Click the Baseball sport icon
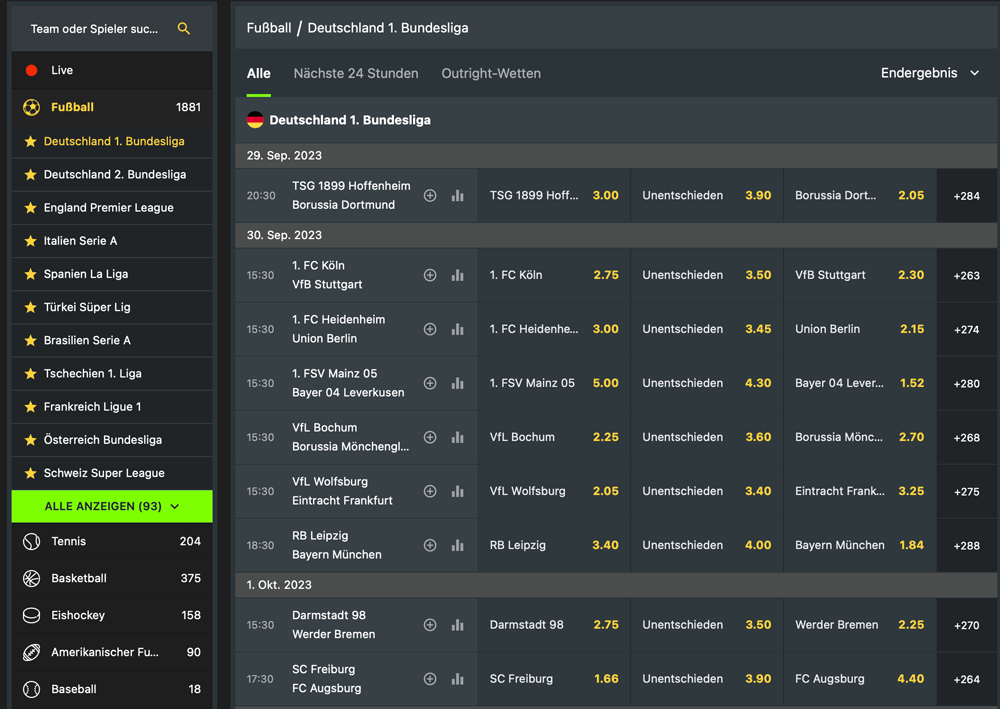The image size is (1000, 709). 31,689
